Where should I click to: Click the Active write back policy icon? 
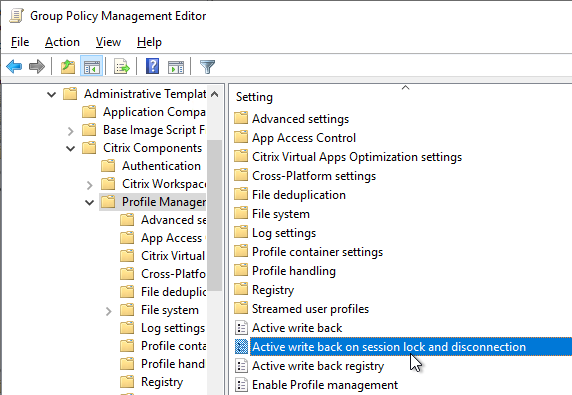click(x=241, y=328)
